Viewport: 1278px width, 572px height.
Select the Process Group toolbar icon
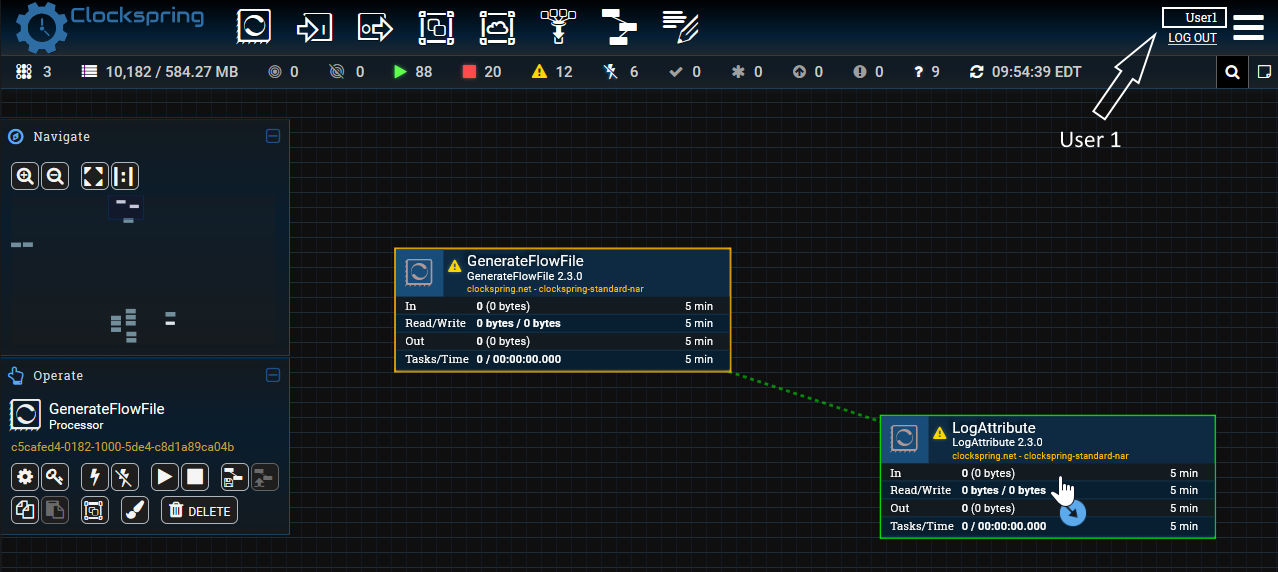pos(436,28)
